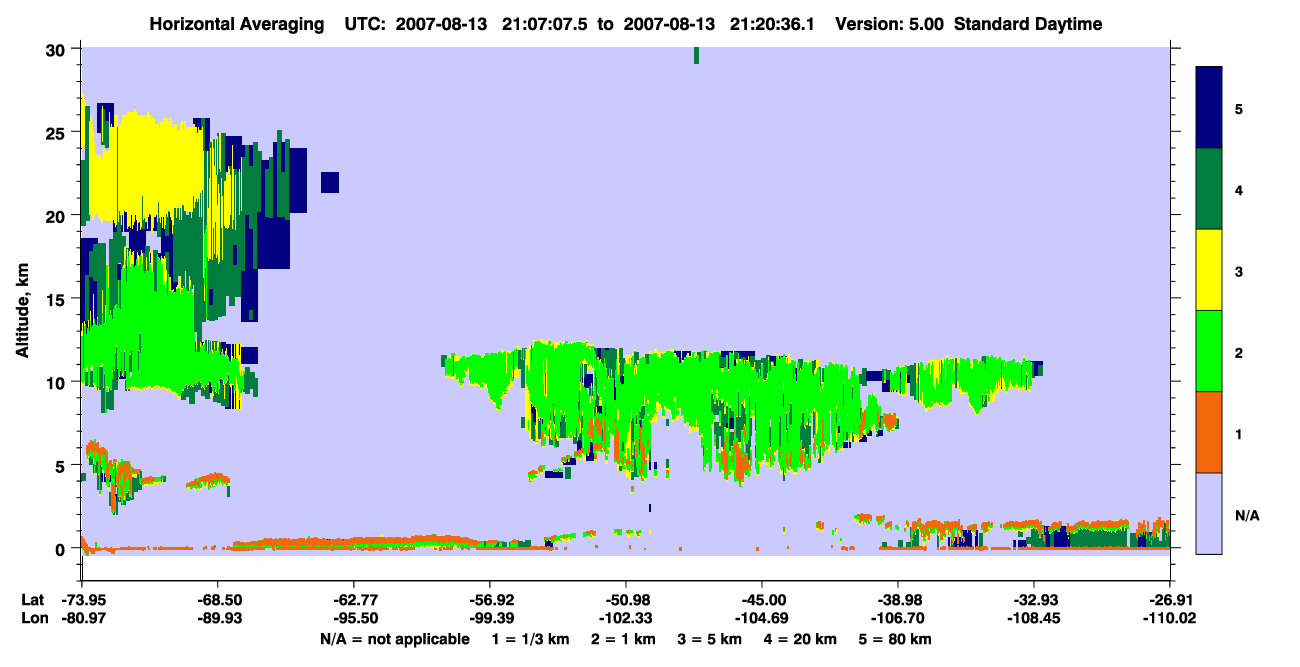This screenshot has height=667, width=1300.
Task: Click the 'Lon' row label
Action: (33, 619)
